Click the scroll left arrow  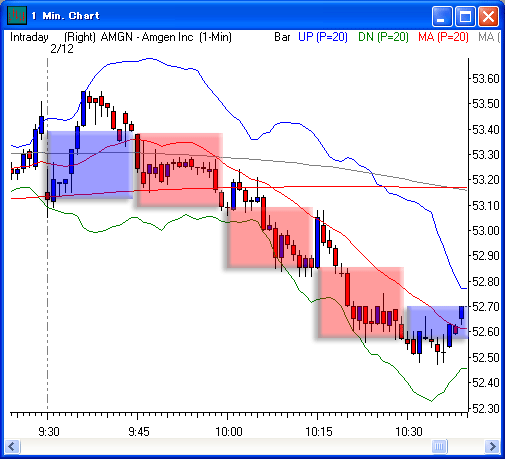13,446
